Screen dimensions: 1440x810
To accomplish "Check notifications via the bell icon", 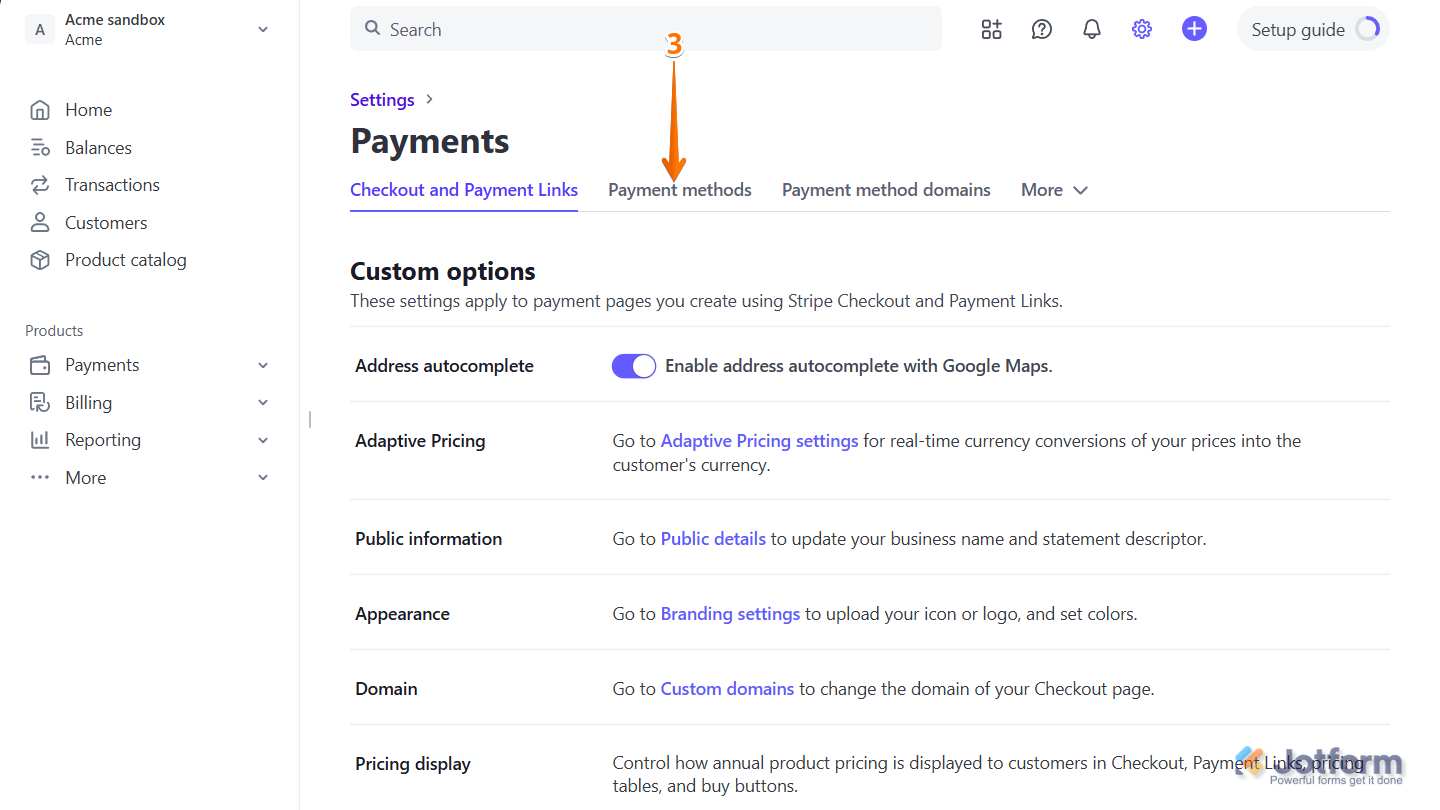I will tap(1091, 29).
